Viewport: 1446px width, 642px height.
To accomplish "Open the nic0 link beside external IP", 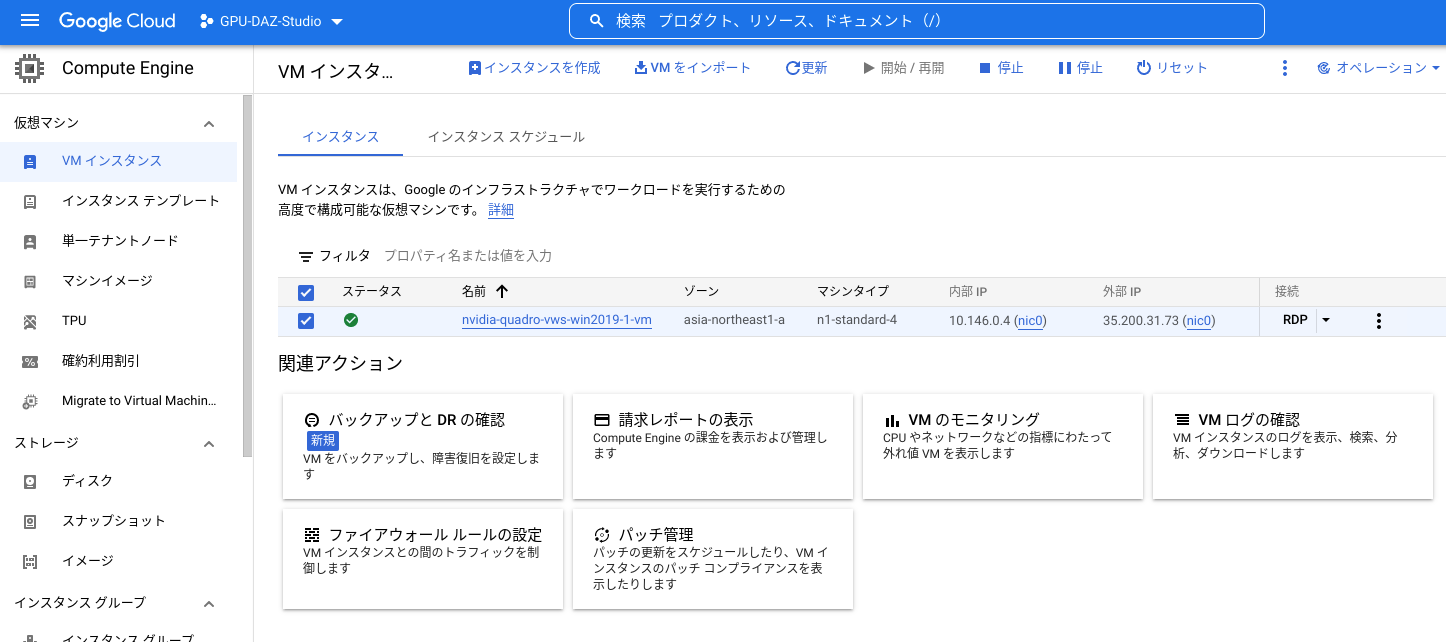I will pyautogui.click(x=1199, y=321).
